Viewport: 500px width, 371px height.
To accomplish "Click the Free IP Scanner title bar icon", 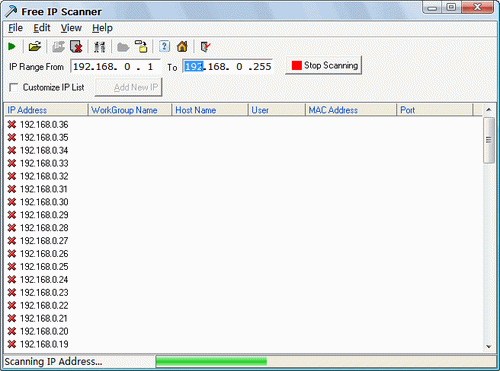I will point(11,11).
